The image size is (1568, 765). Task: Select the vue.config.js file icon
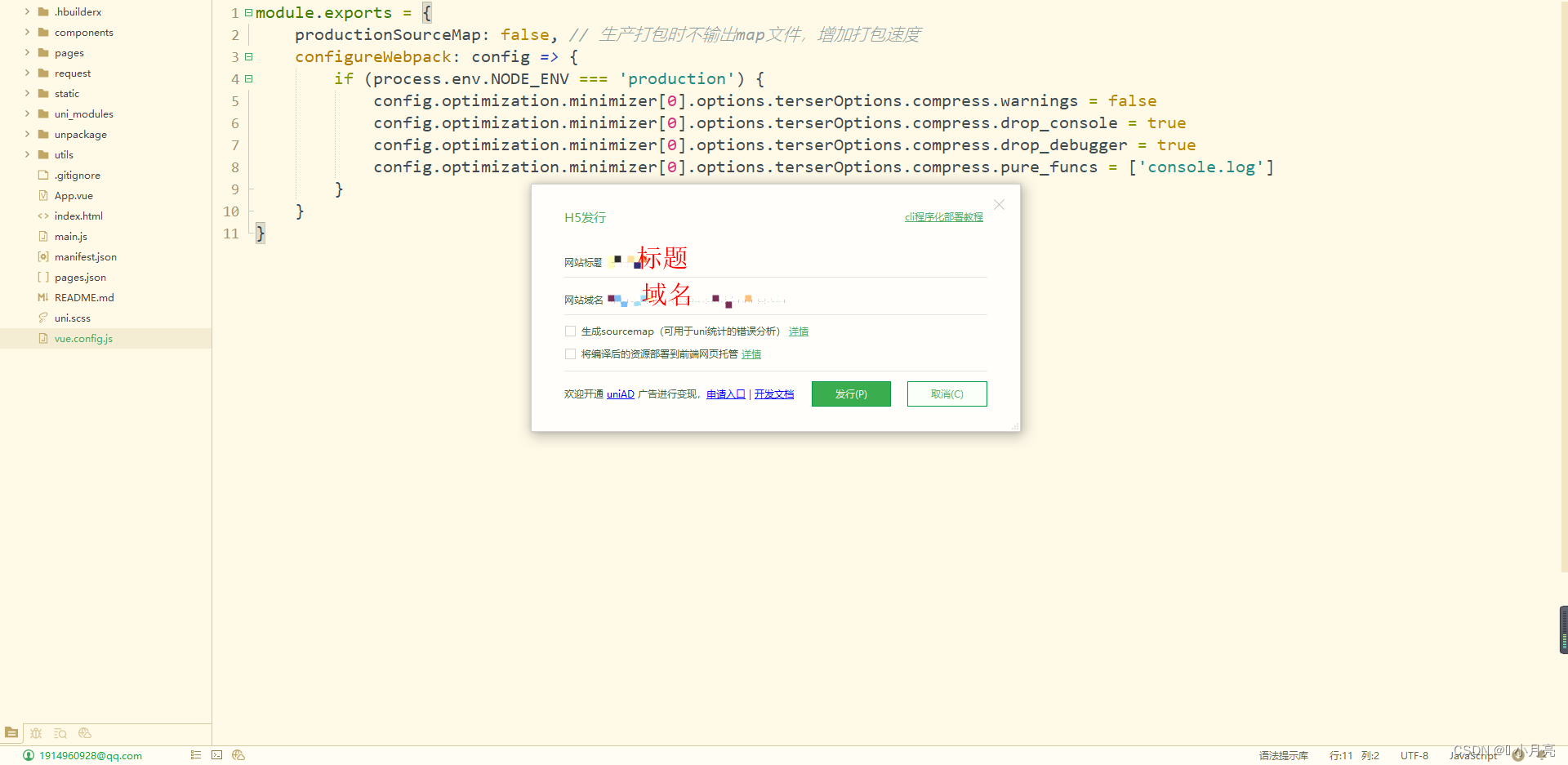click(43, 338)
